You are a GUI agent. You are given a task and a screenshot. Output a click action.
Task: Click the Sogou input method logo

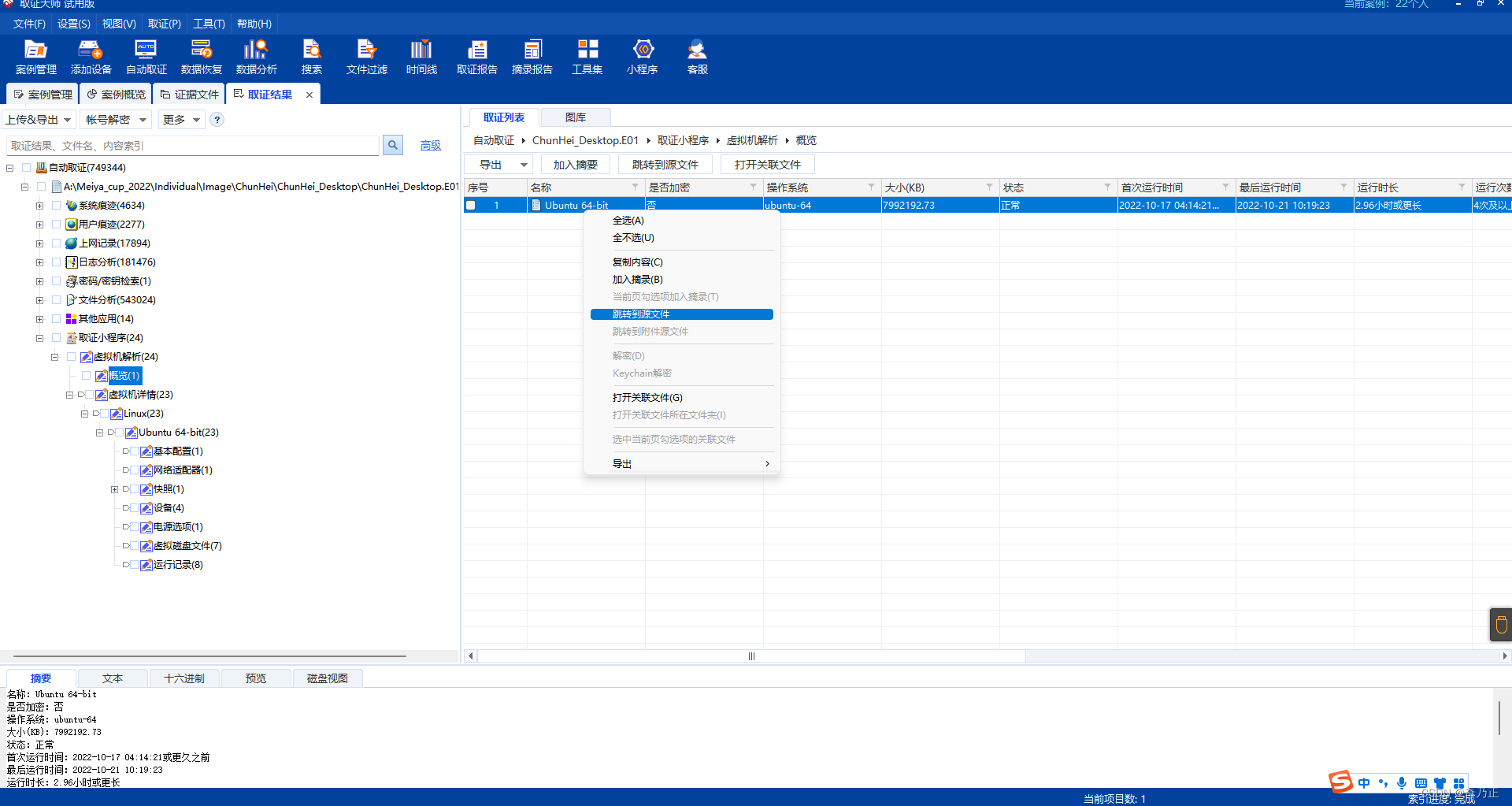click(1341, 782)
